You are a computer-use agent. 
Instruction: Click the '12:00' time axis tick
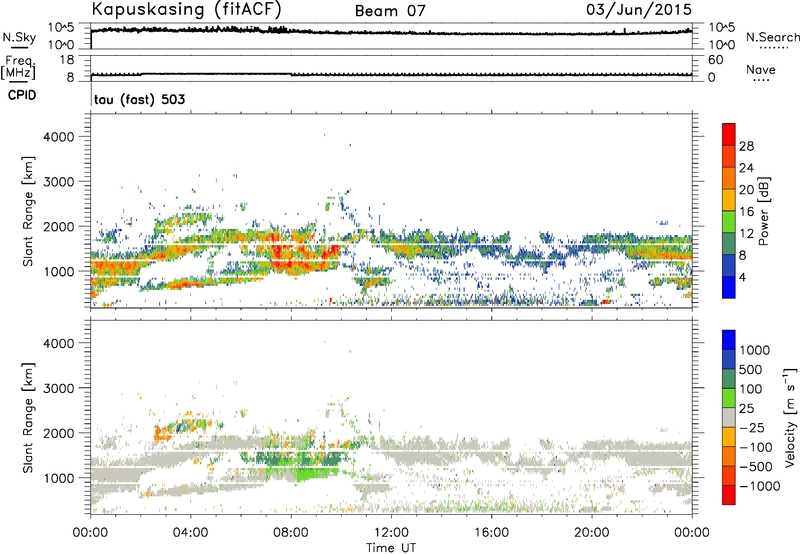tap(391, 533)
